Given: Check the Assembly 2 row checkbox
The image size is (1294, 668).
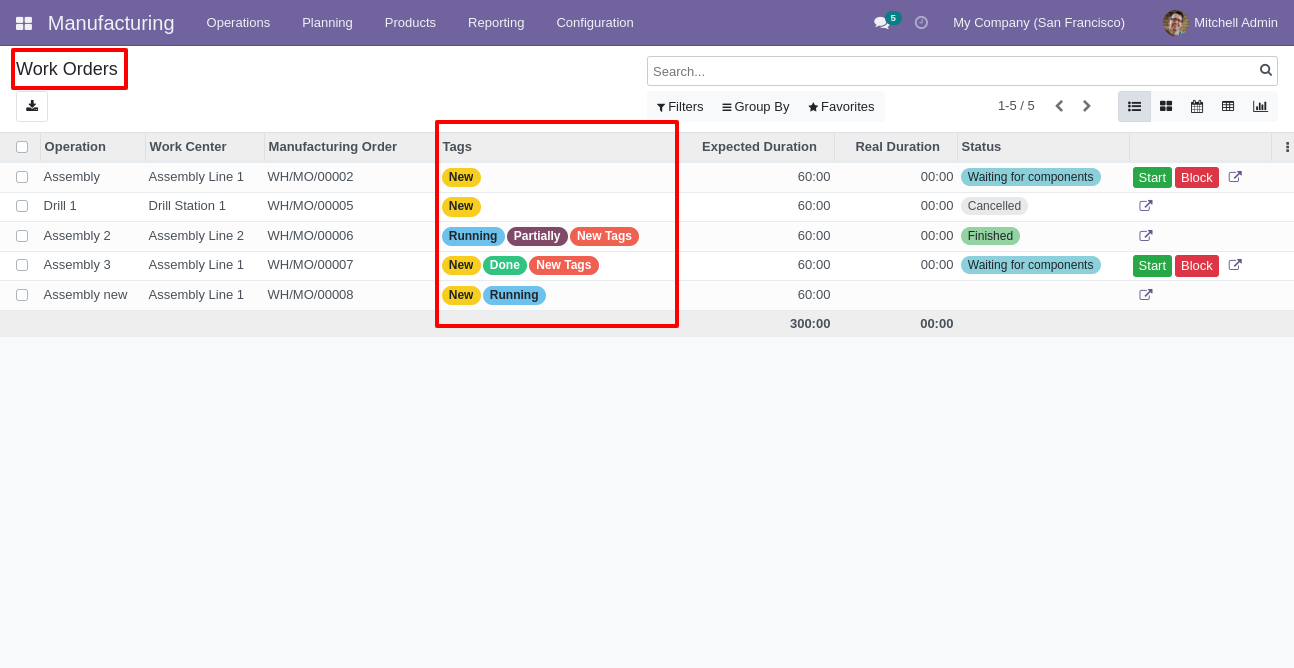Looking at the screenshot, I should 22,236.
